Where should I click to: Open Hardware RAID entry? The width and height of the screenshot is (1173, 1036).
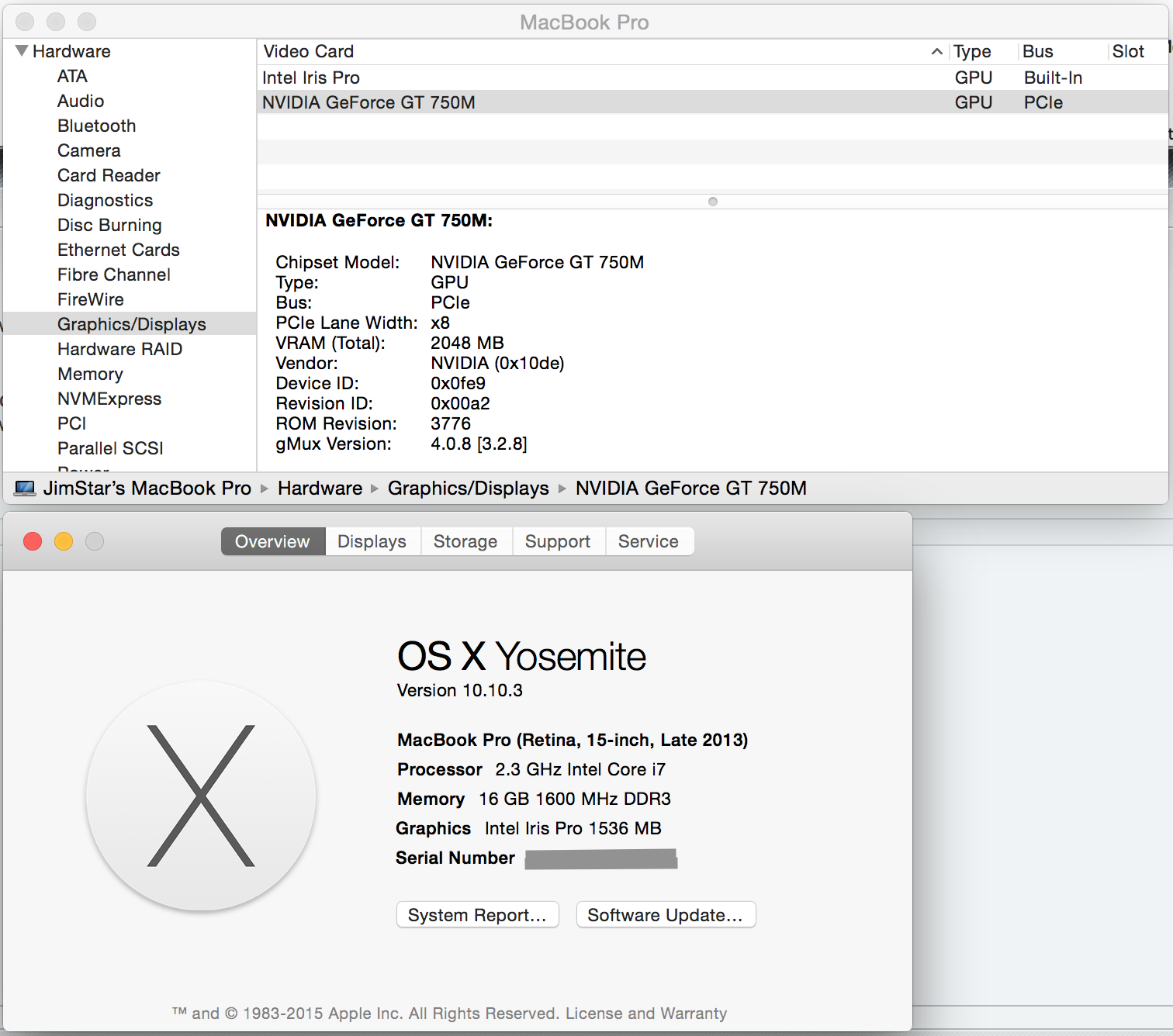(x=120, y=349)
